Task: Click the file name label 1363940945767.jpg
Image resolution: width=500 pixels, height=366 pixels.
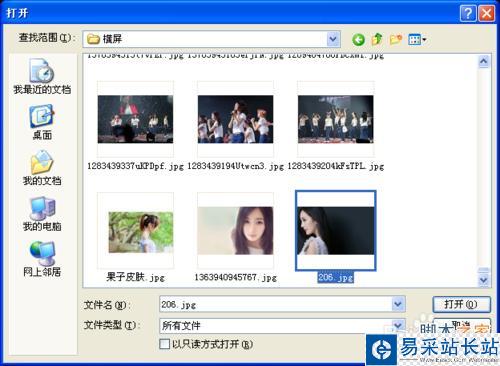Action: coord(235,277)
